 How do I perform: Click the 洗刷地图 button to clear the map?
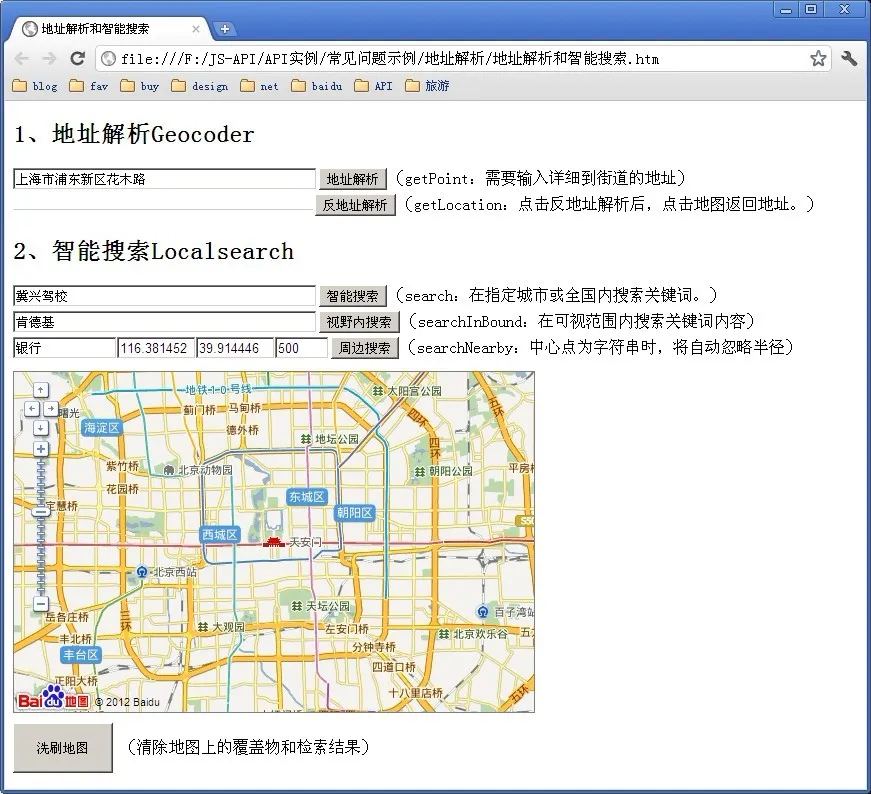[62, 748]
